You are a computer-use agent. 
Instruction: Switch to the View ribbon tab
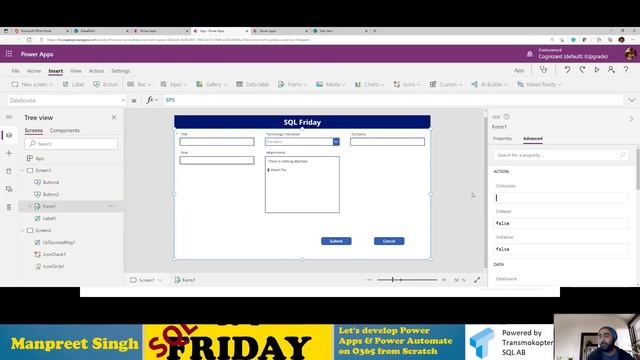point(76,71)
